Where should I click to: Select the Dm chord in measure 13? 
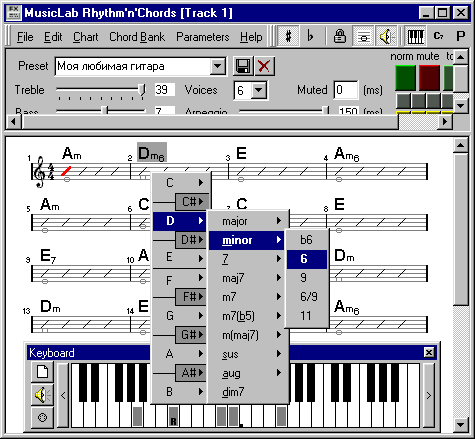pos(50,307)
